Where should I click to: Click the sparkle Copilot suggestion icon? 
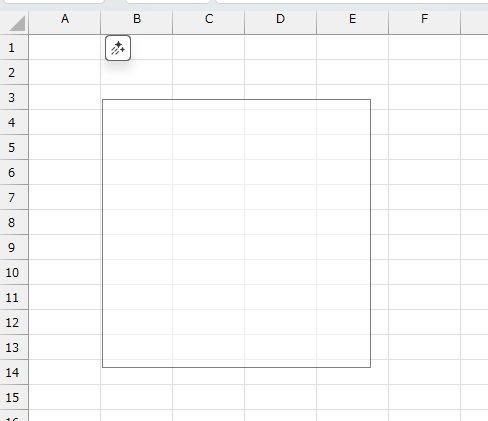pyautogui.click(x=118, y=48)
